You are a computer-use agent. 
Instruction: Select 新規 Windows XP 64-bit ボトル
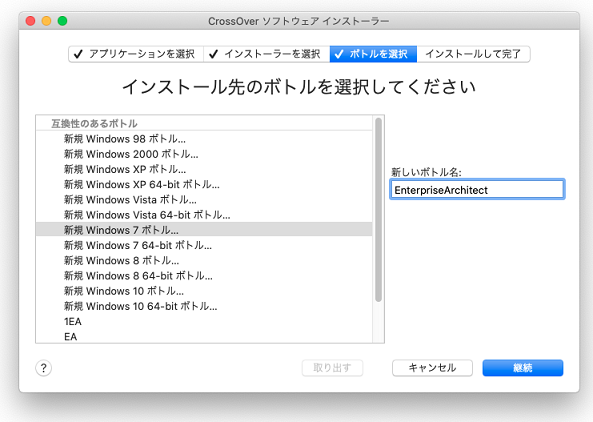pos(204,184)
